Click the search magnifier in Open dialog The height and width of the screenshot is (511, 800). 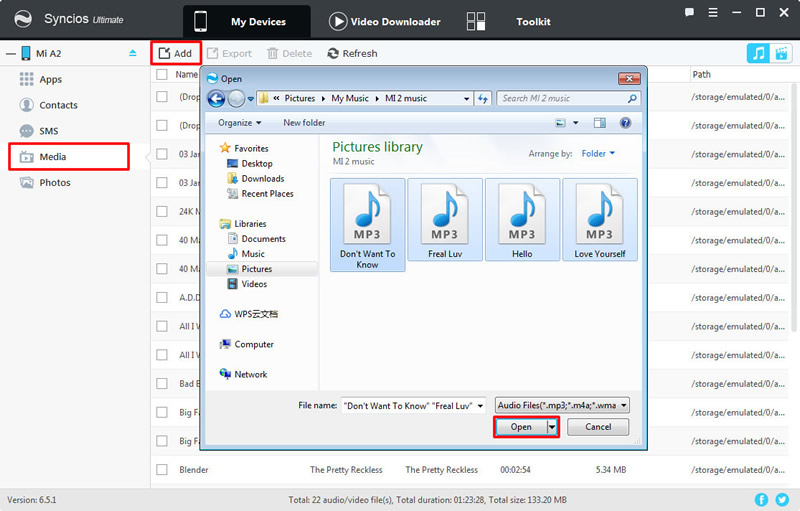click(632, 98)
